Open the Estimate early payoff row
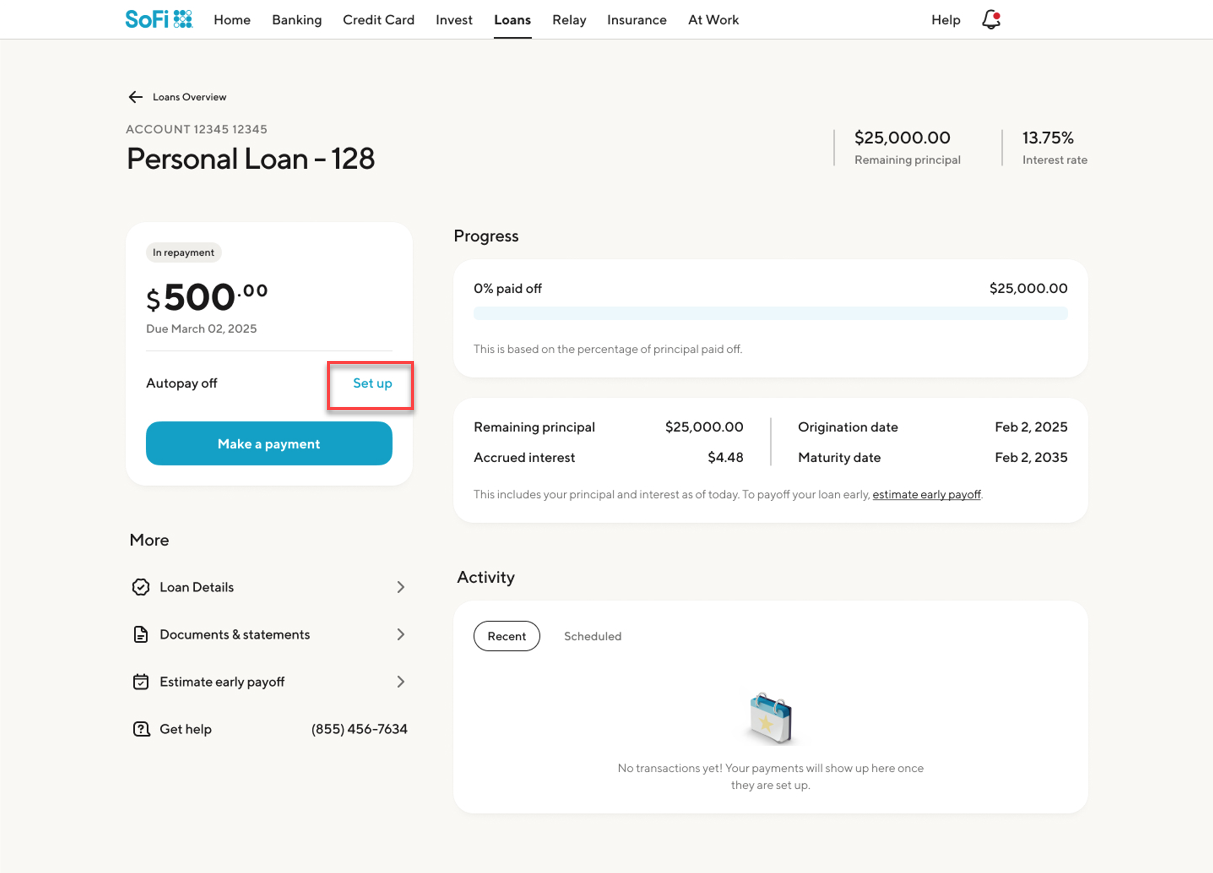 click(x=269, y=682)
